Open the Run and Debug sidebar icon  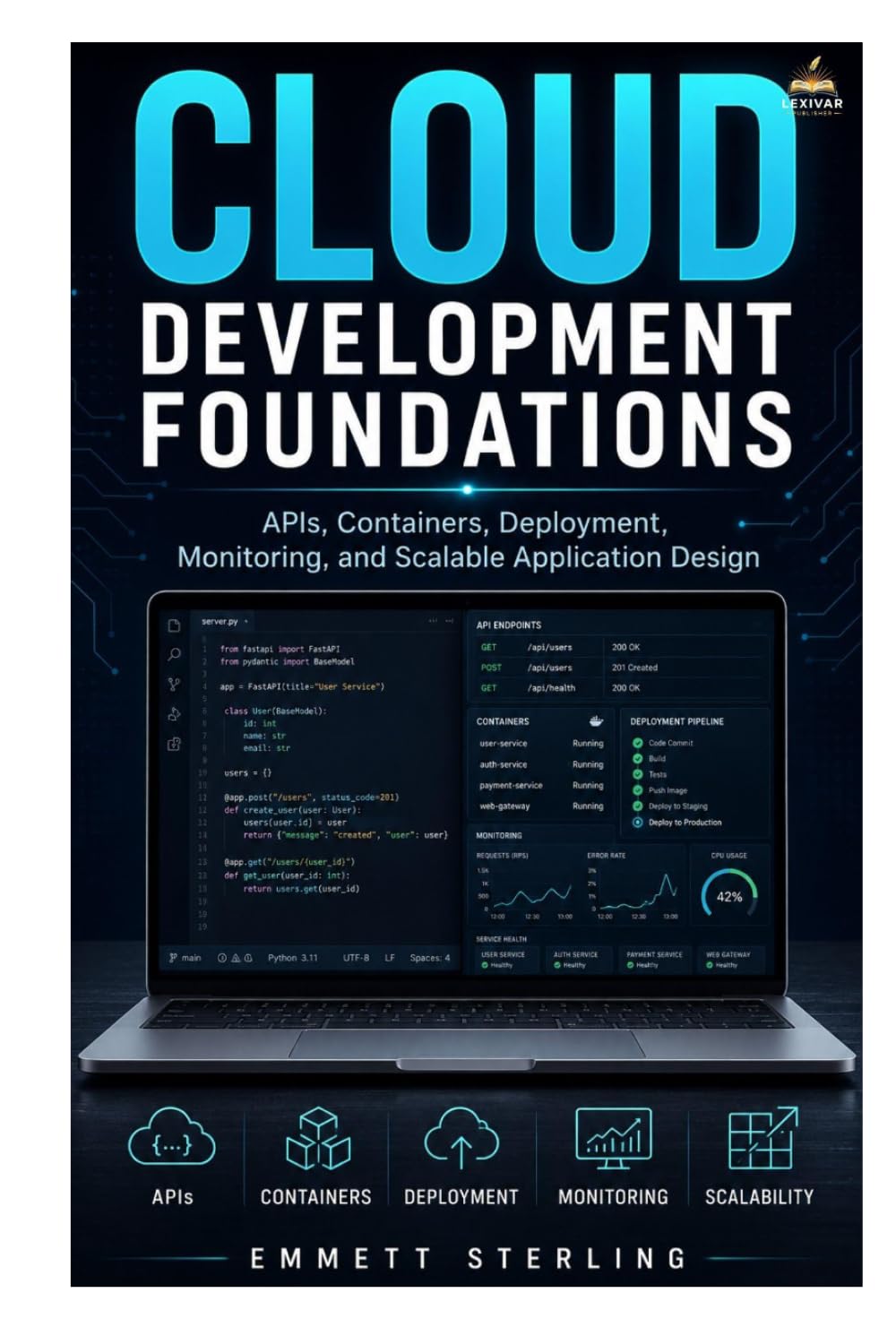[174, 714]
